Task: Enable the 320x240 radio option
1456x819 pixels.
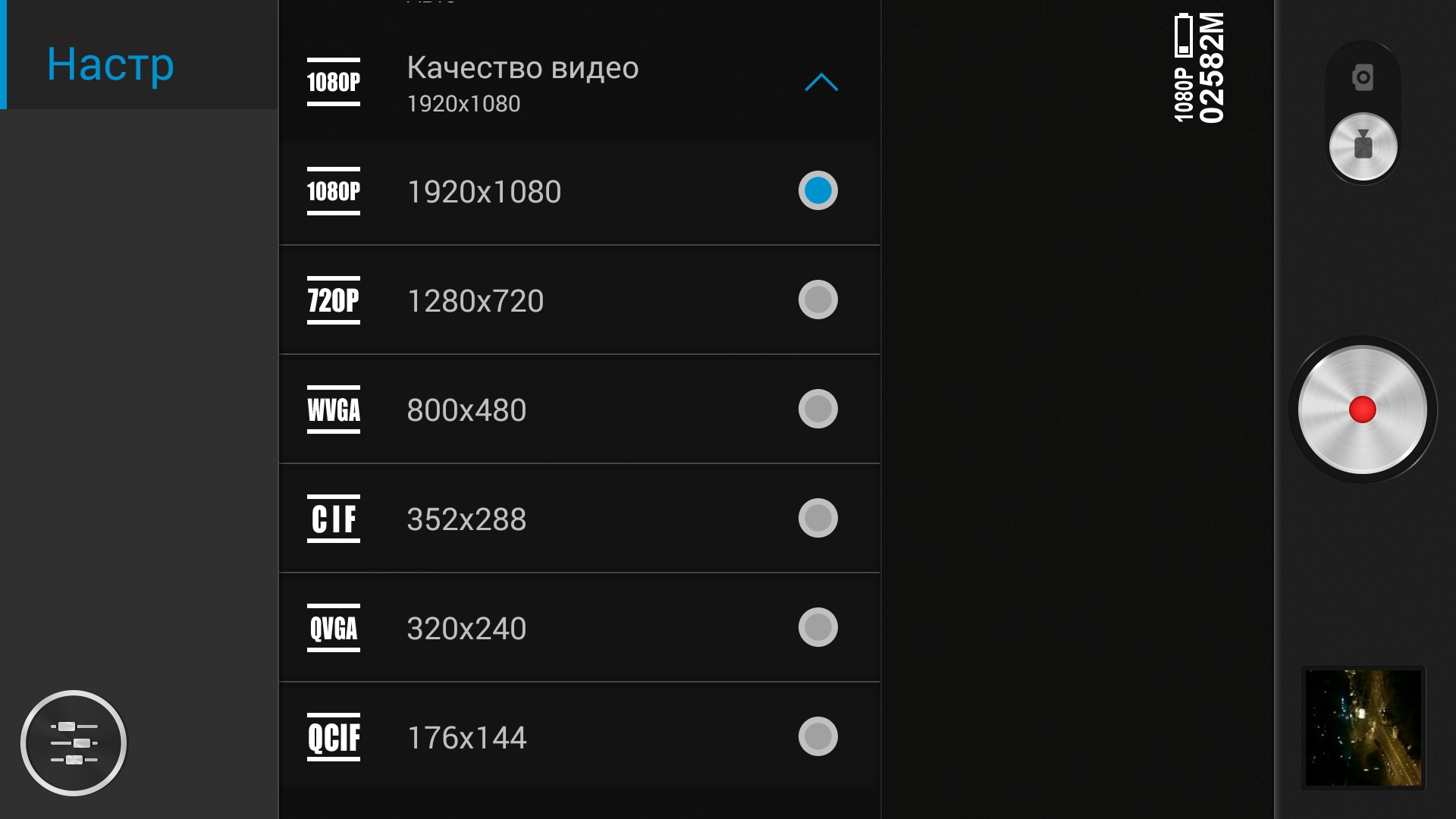Action: [x=817, y=627]
